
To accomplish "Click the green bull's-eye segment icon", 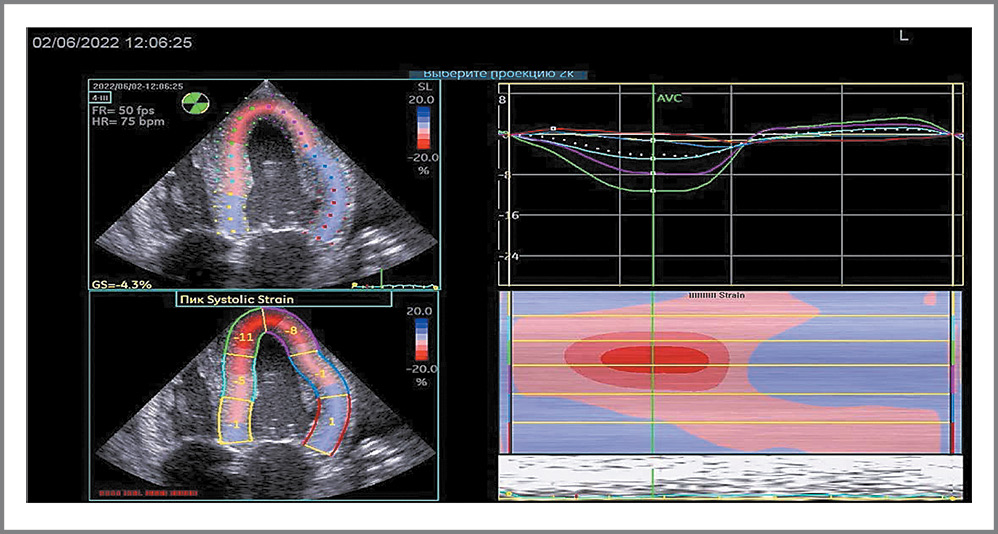I will click(196, 104).
